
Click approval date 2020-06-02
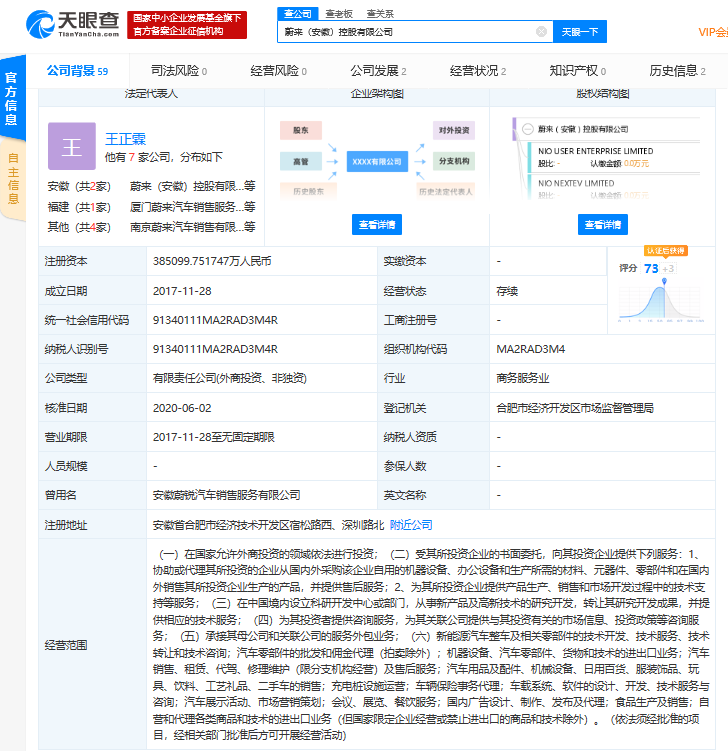[x=182, y=408]
